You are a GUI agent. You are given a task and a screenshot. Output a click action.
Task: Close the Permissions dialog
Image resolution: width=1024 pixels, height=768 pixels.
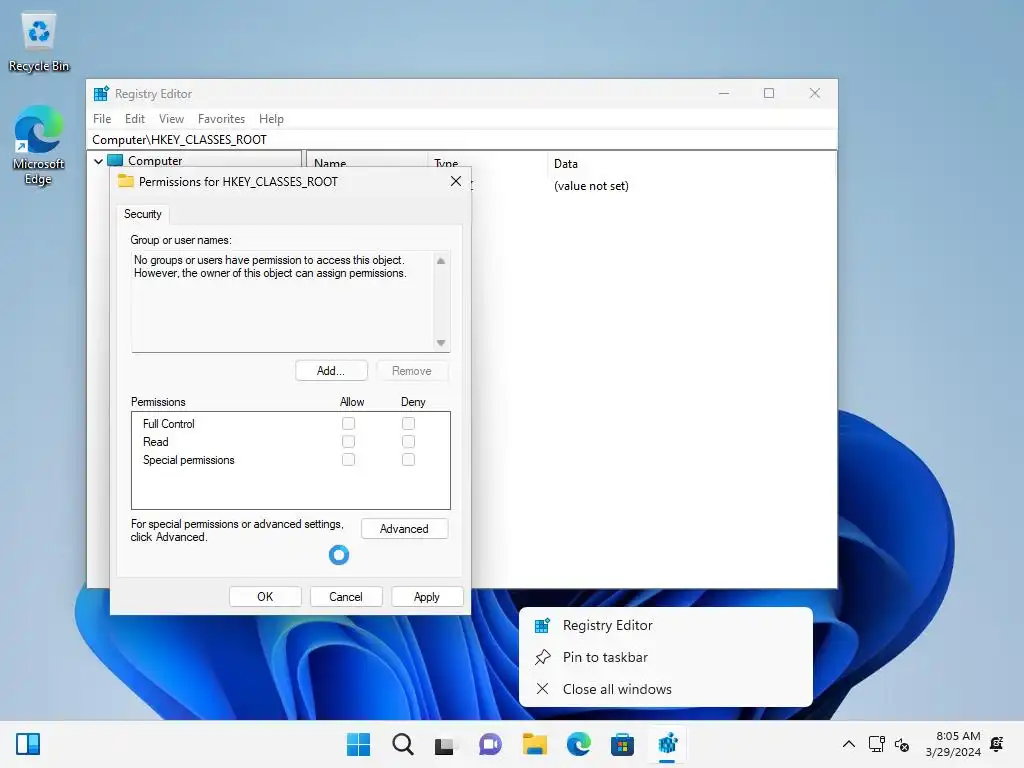tap(456, 181)
